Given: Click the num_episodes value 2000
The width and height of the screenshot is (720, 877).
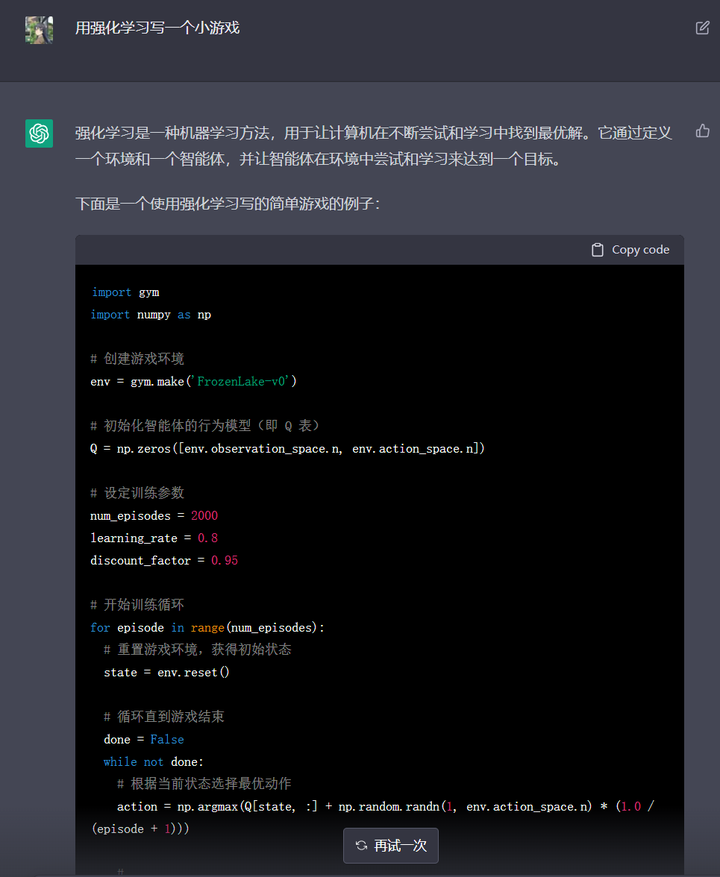Looking at the screenshot, I should [204, 516].
